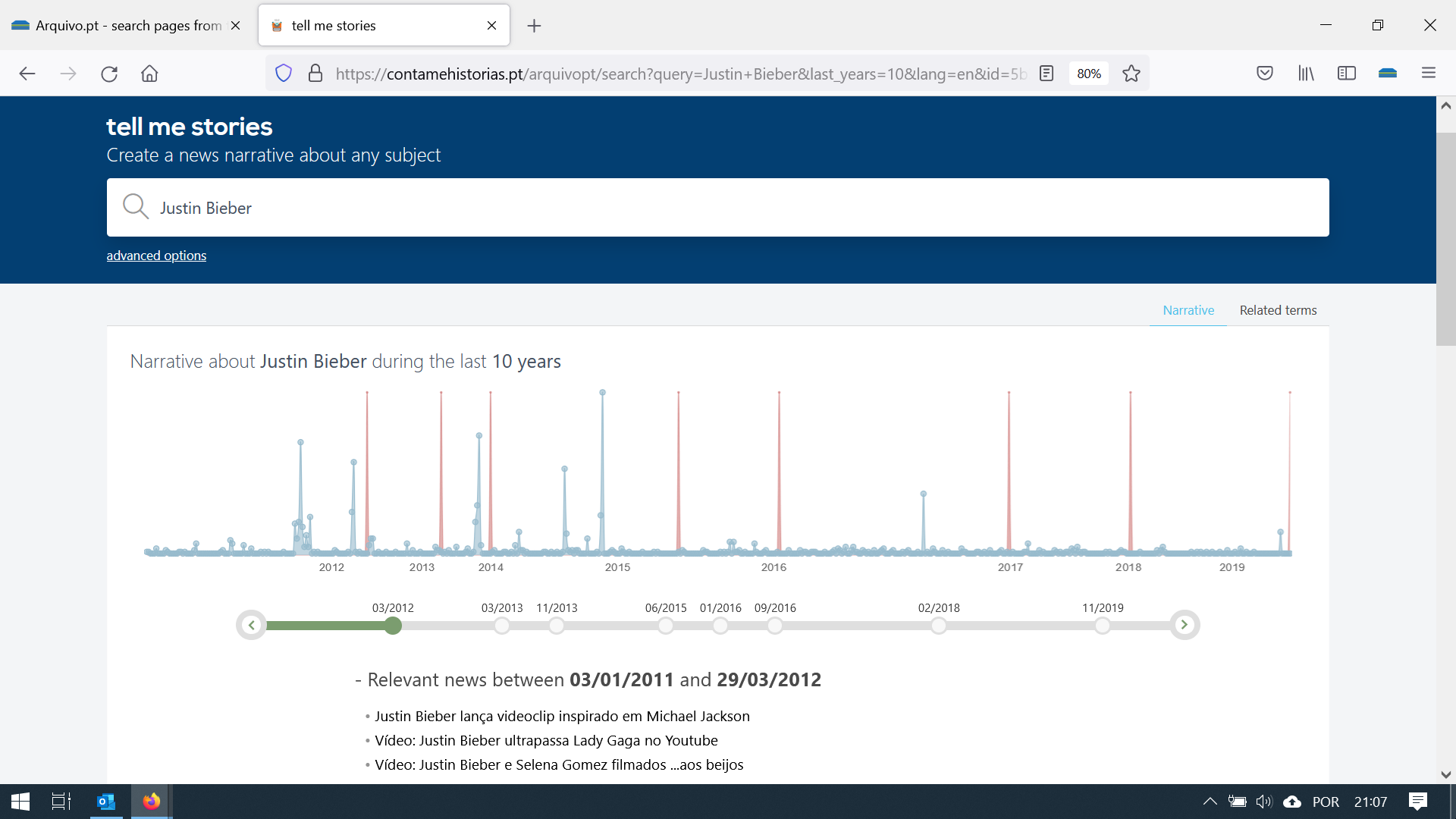This screenshot has width=1456, height=819.
Task: Click the scrollbar up arrow
Action: click(1445, 106)
